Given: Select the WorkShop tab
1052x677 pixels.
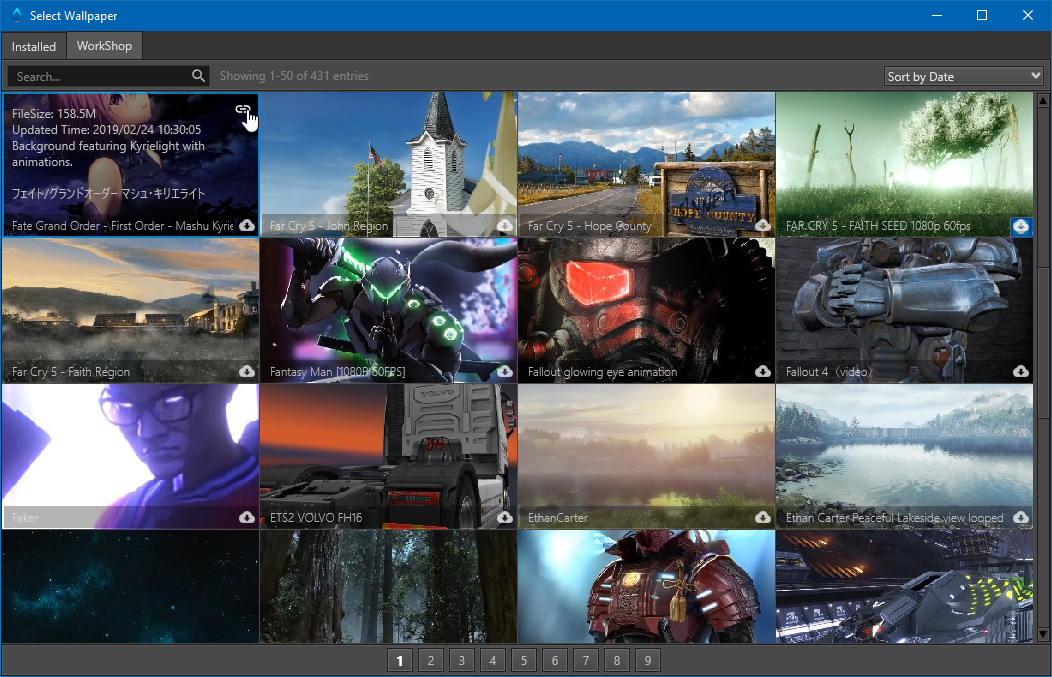Looking at the screenshot, I should point(104,46).
